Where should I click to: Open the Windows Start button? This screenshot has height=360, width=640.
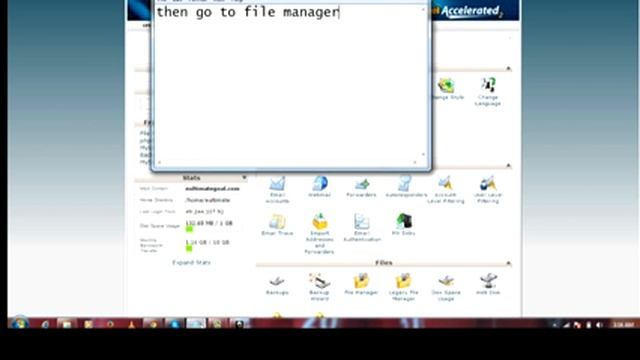tap(19, 323)
